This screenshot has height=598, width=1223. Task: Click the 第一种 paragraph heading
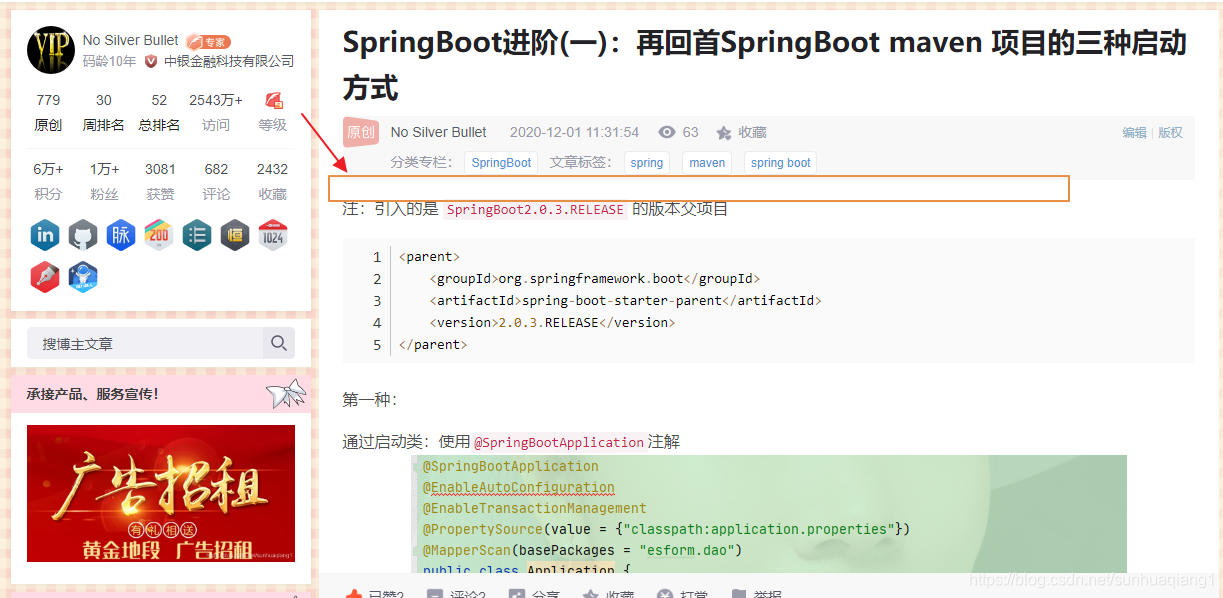[x=370, y=400]
